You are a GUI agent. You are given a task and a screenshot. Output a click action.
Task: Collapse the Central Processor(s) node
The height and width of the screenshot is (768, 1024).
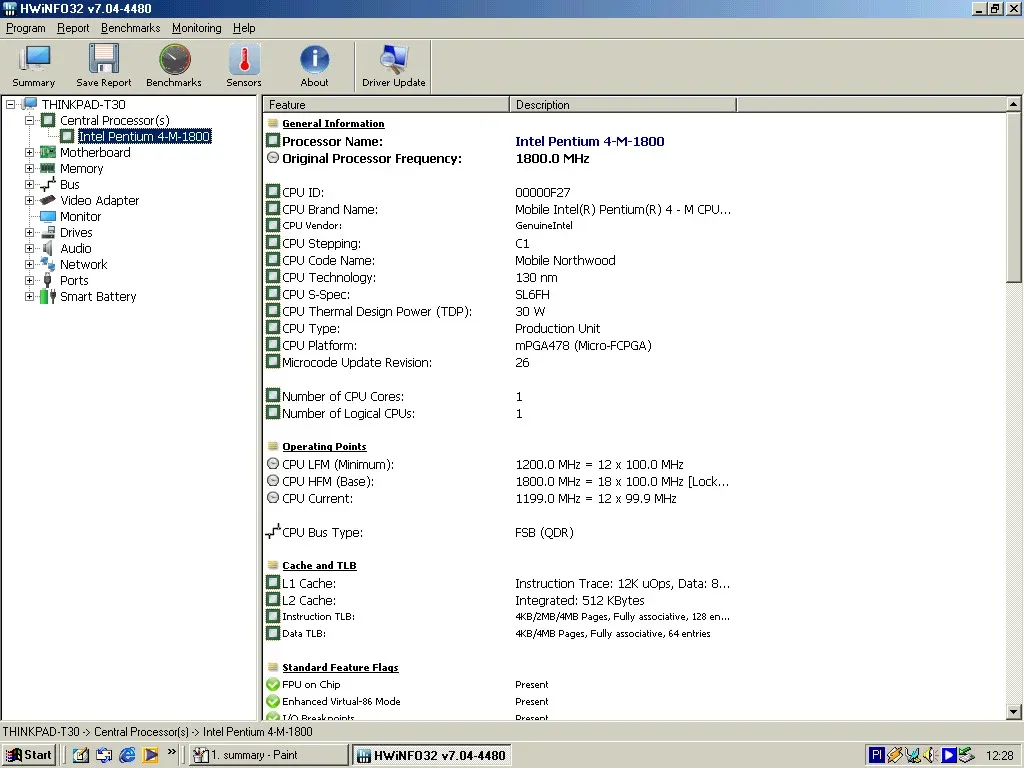coord(29,120)
